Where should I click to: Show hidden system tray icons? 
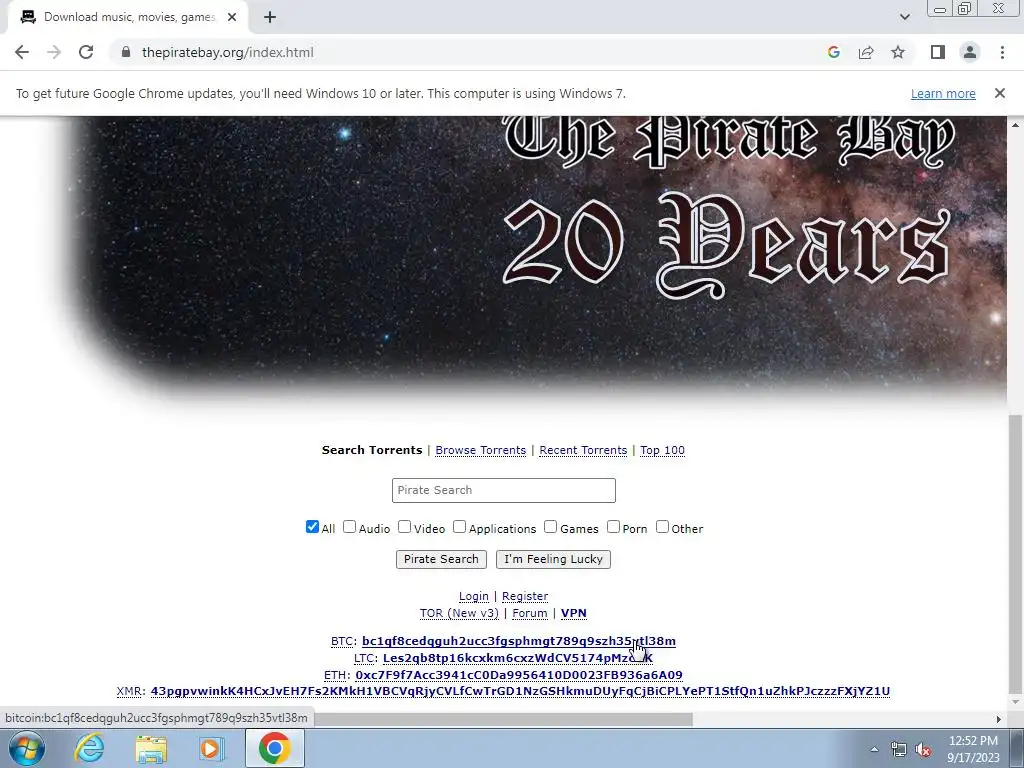pyautogui.click(x=874, y=750)
